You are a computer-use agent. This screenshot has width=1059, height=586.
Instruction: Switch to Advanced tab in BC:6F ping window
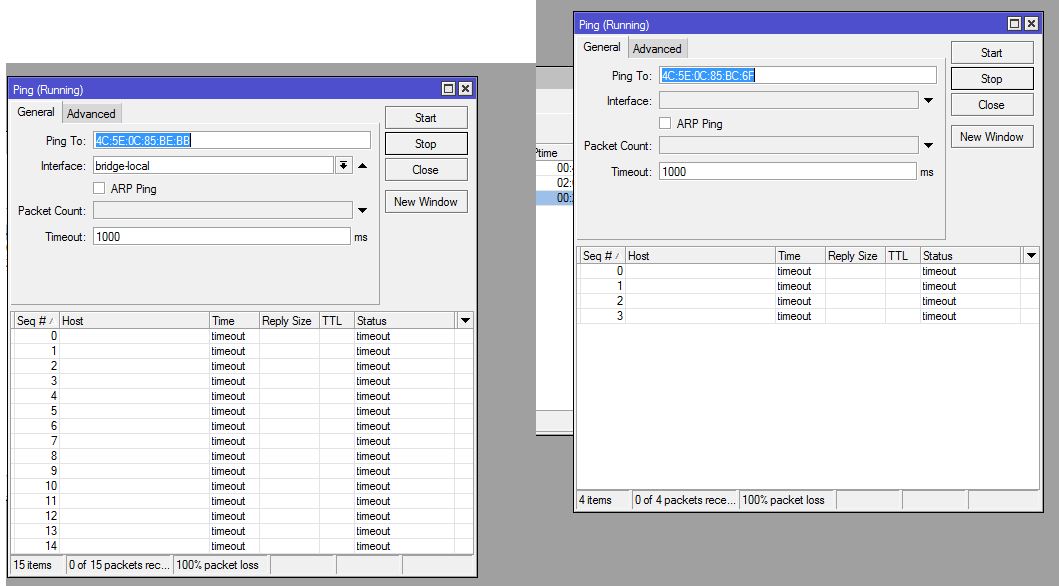657,49
